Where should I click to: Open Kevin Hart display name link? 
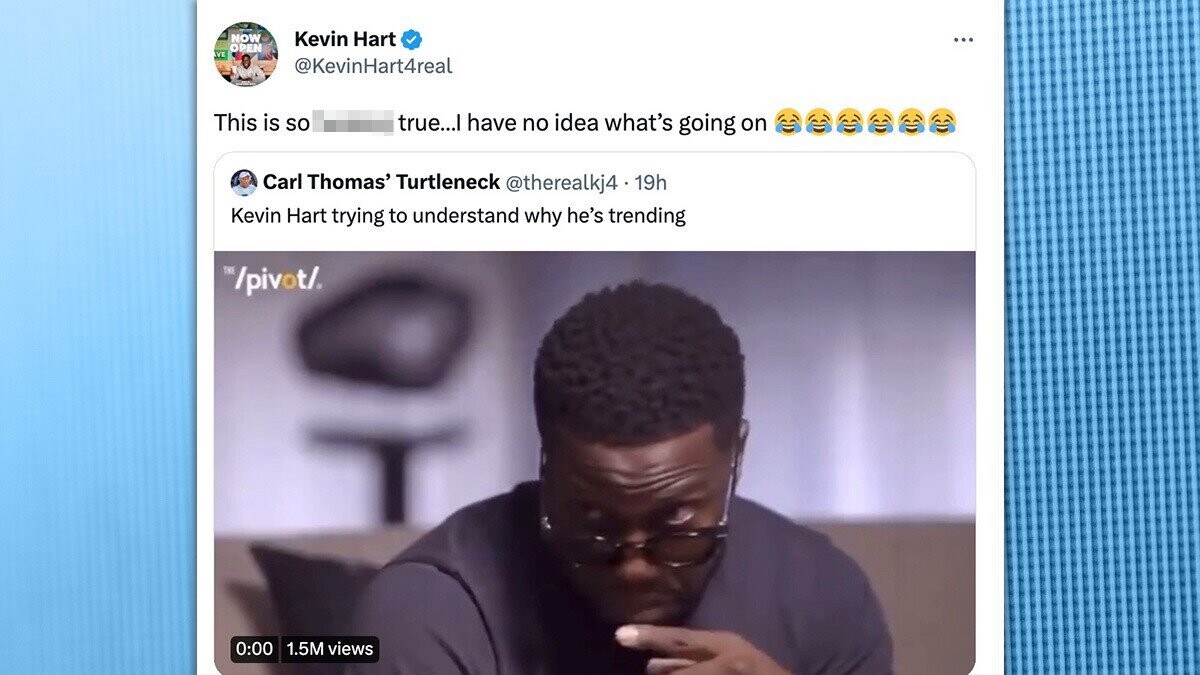(345, 40)
